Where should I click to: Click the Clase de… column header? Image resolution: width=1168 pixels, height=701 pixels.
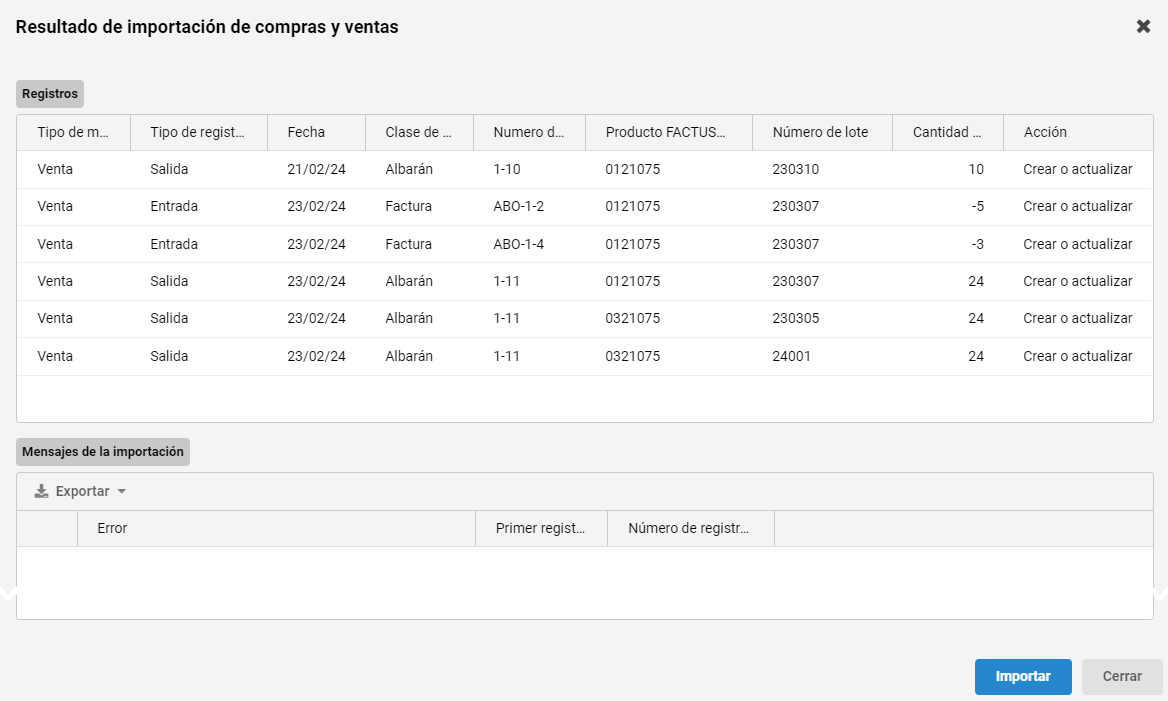[419, 133]
